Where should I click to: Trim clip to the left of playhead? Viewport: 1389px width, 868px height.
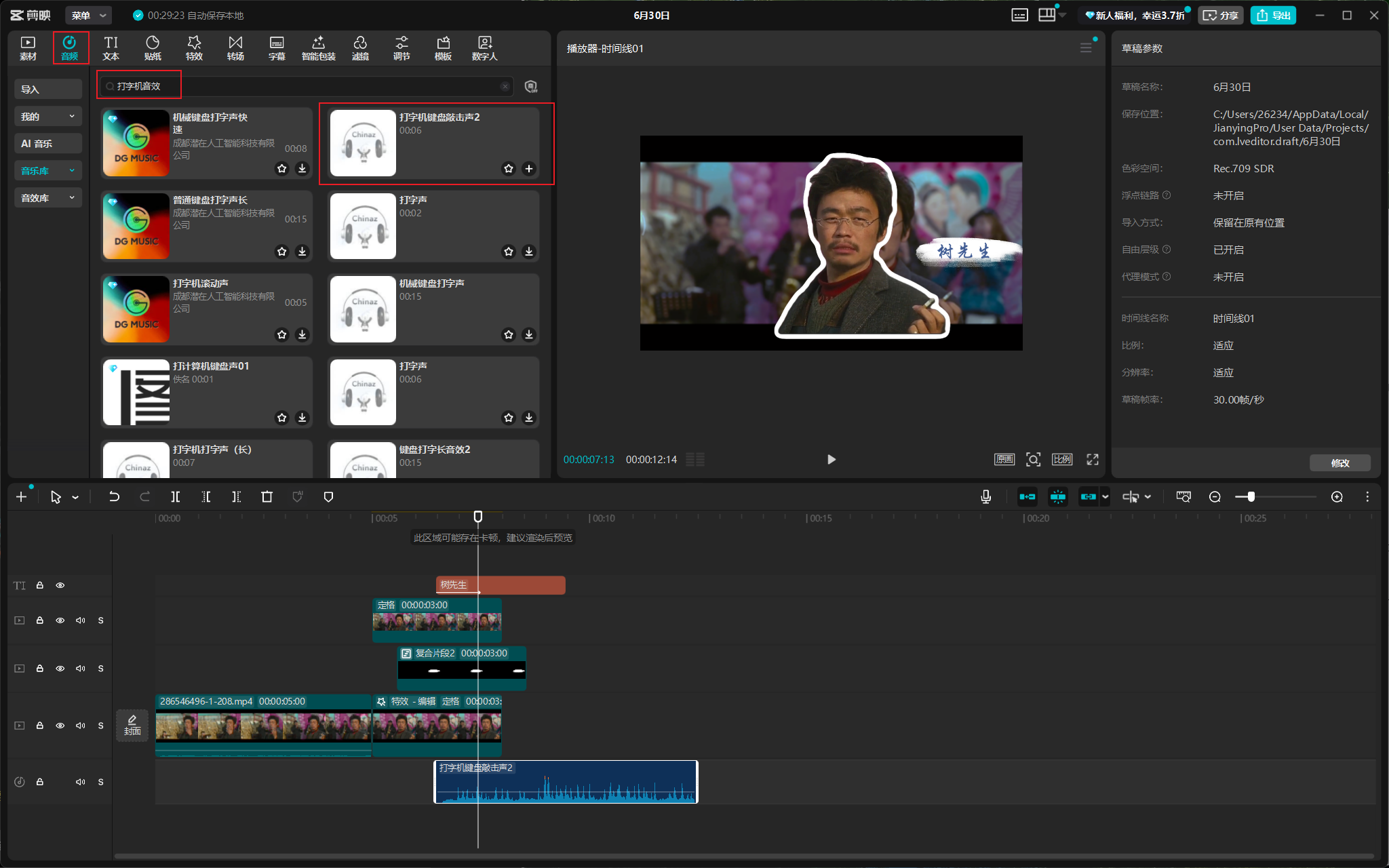(206, 497)
